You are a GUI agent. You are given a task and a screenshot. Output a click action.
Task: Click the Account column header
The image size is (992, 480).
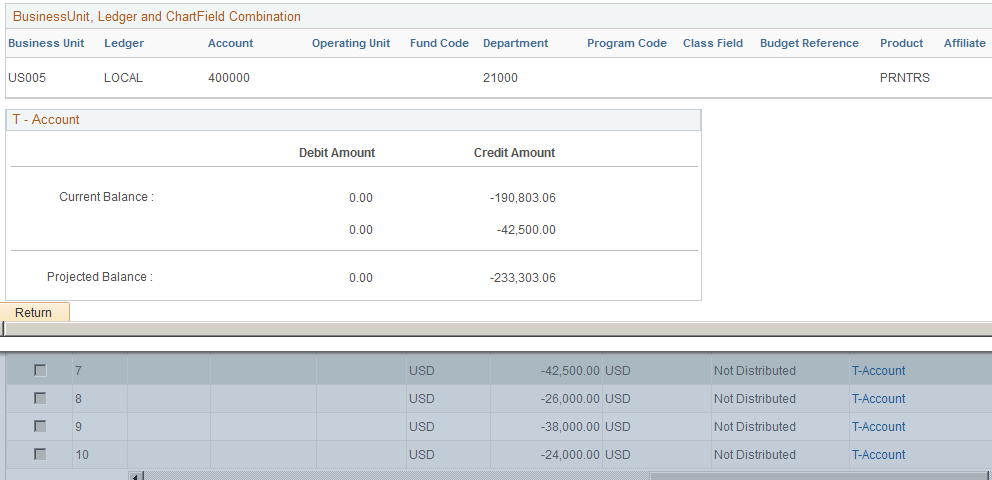point(230,44)
